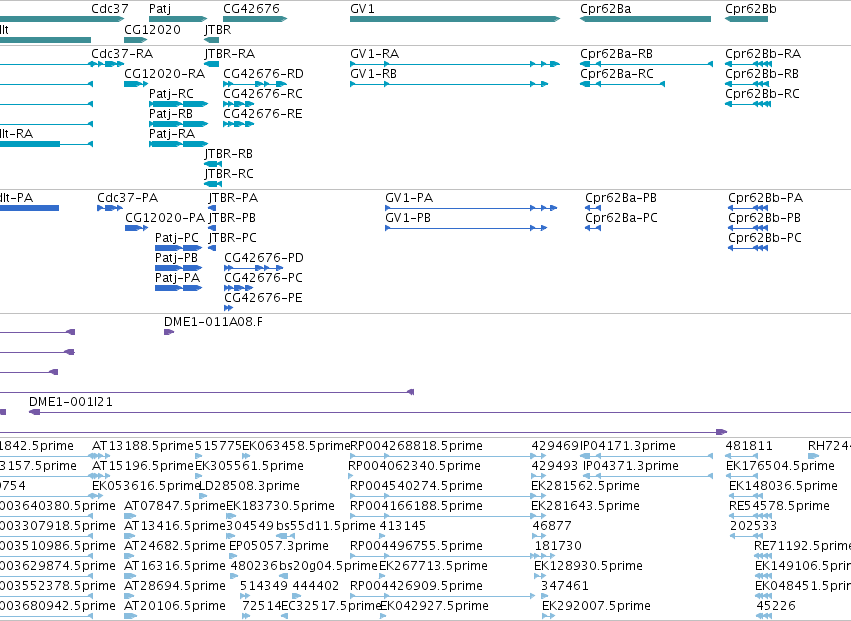The width and height of the screenshot is (851, 621).
Task: Pick protein label Patj-PB
Action: click(x=176, y=258)
